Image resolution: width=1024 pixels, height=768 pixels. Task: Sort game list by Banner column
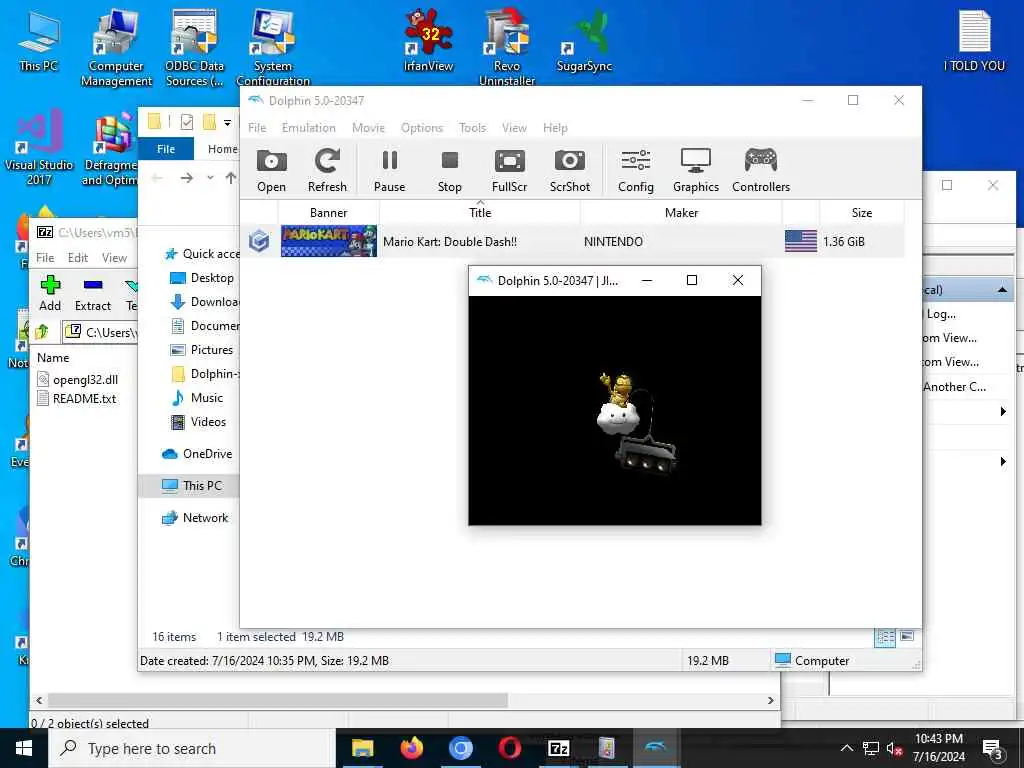coord(328,213)
